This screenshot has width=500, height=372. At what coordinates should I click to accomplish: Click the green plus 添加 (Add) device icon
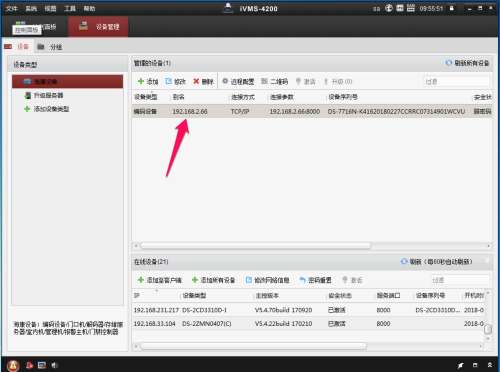141,81
